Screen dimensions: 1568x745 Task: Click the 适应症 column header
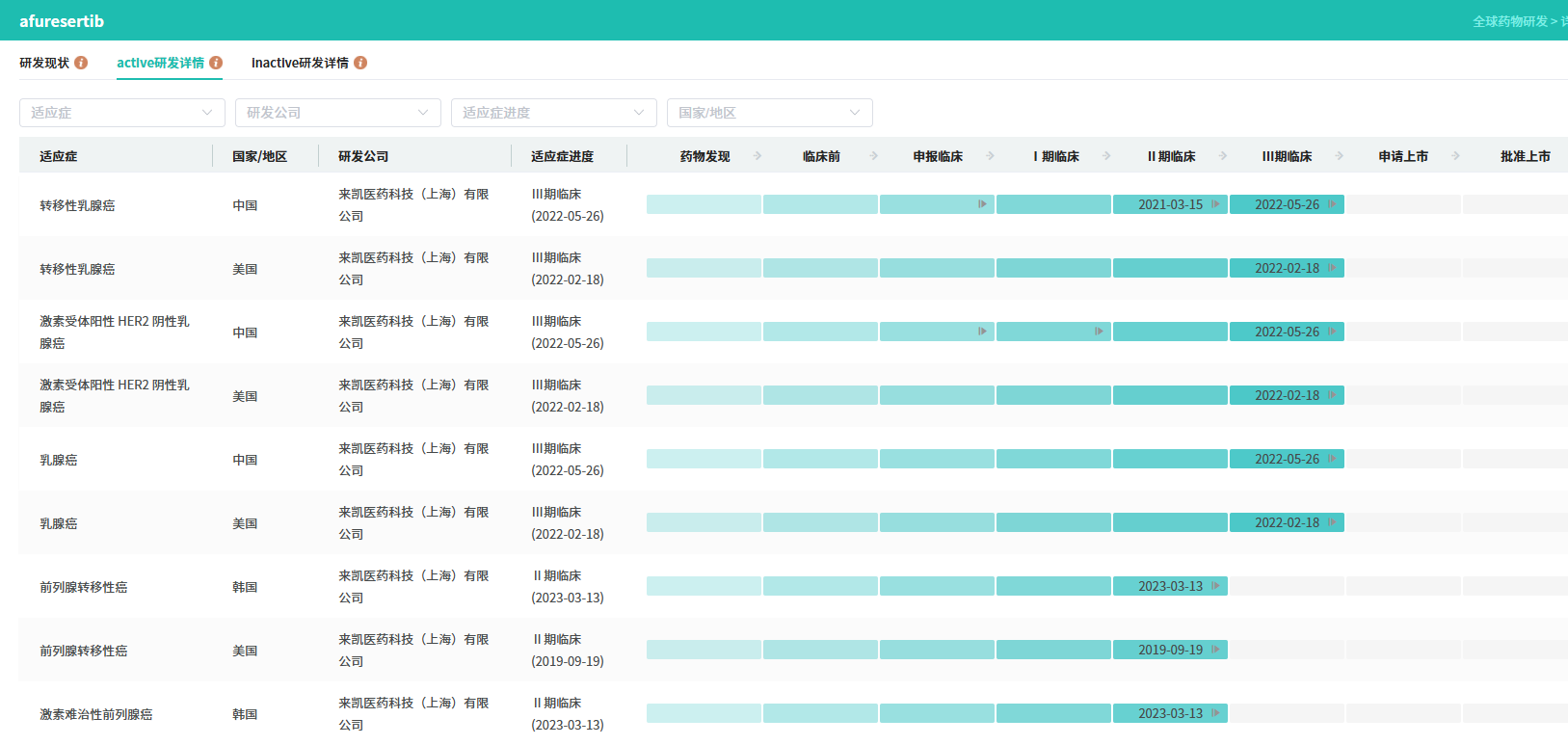click(59, 156)
